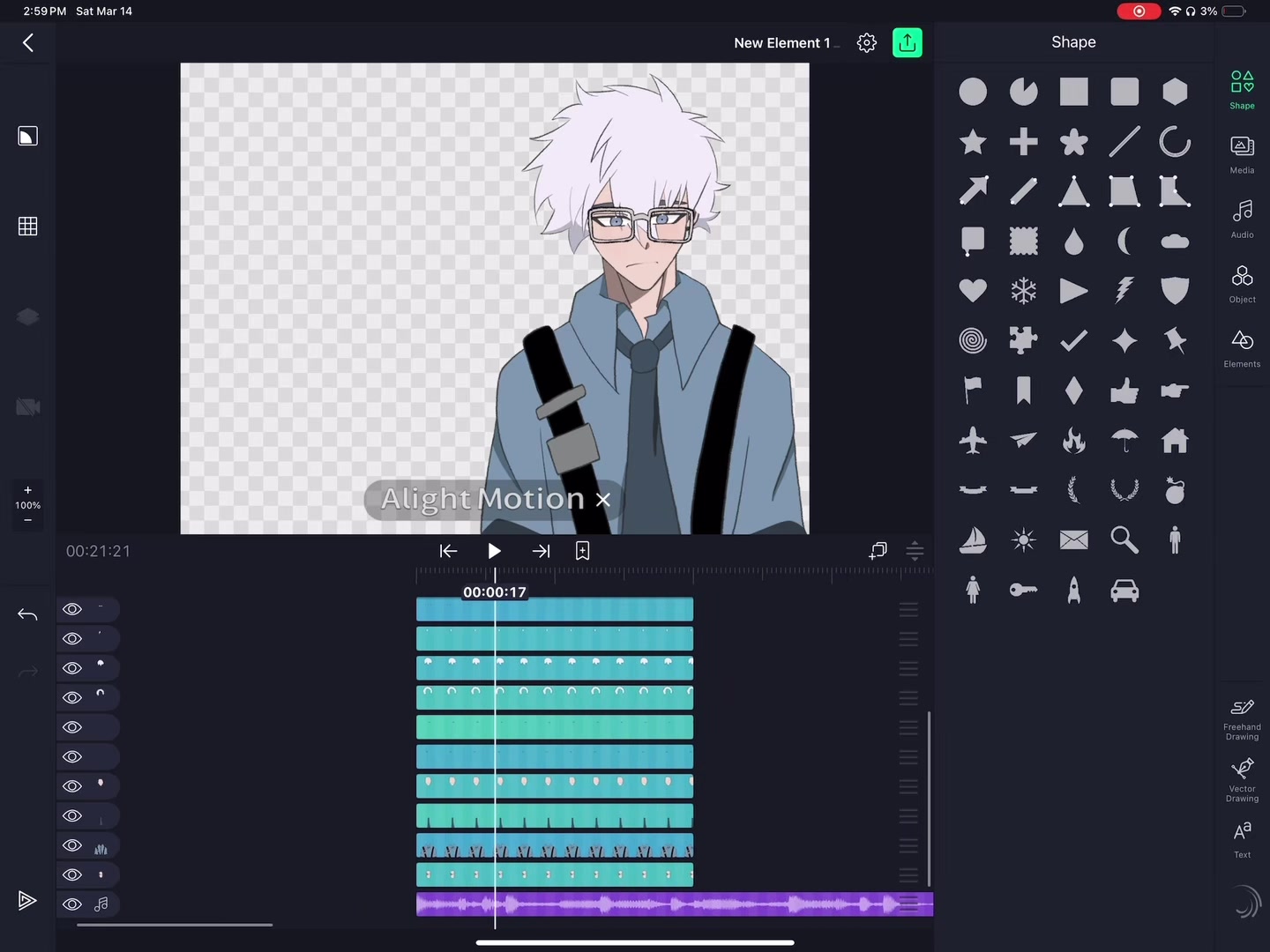Viewport: 1270px width, 952px height.
Task: Hide the layer just above the audio track
Action: click(72, 874)
